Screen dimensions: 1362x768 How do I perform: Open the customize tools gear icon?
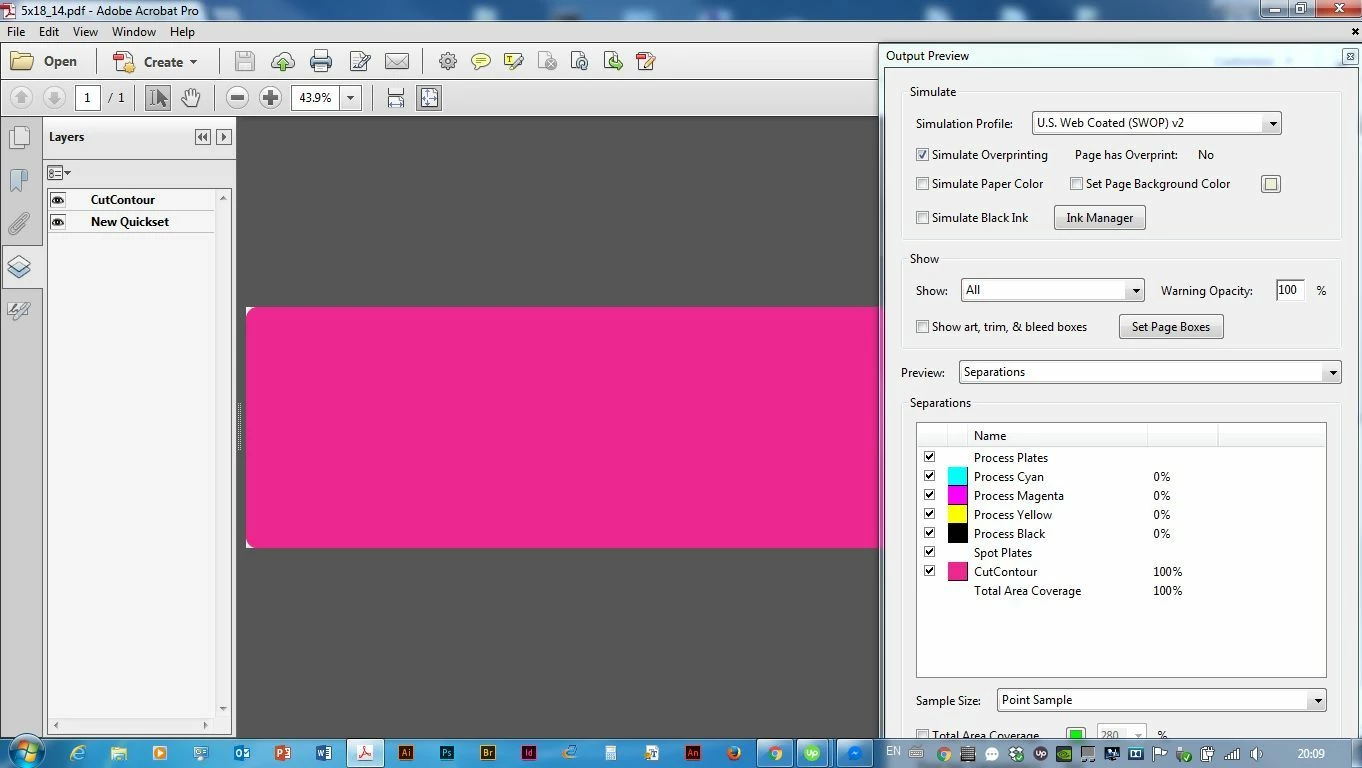click(448, 62)
